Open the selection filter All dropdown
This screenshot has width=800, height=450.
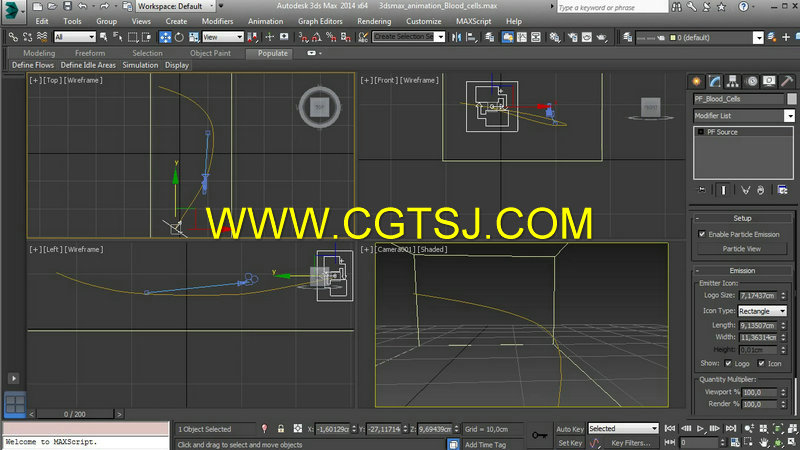[x=74, y=37]
